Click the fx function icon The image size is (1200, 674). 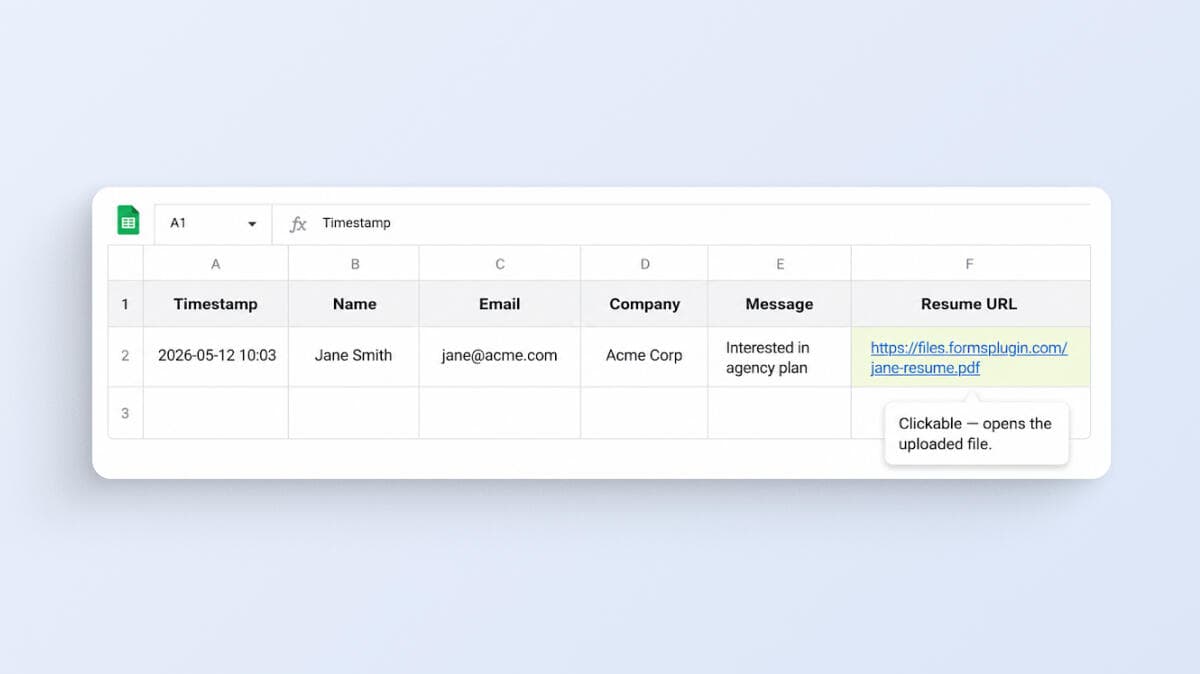pyautogui.click(x=298, y=224)
